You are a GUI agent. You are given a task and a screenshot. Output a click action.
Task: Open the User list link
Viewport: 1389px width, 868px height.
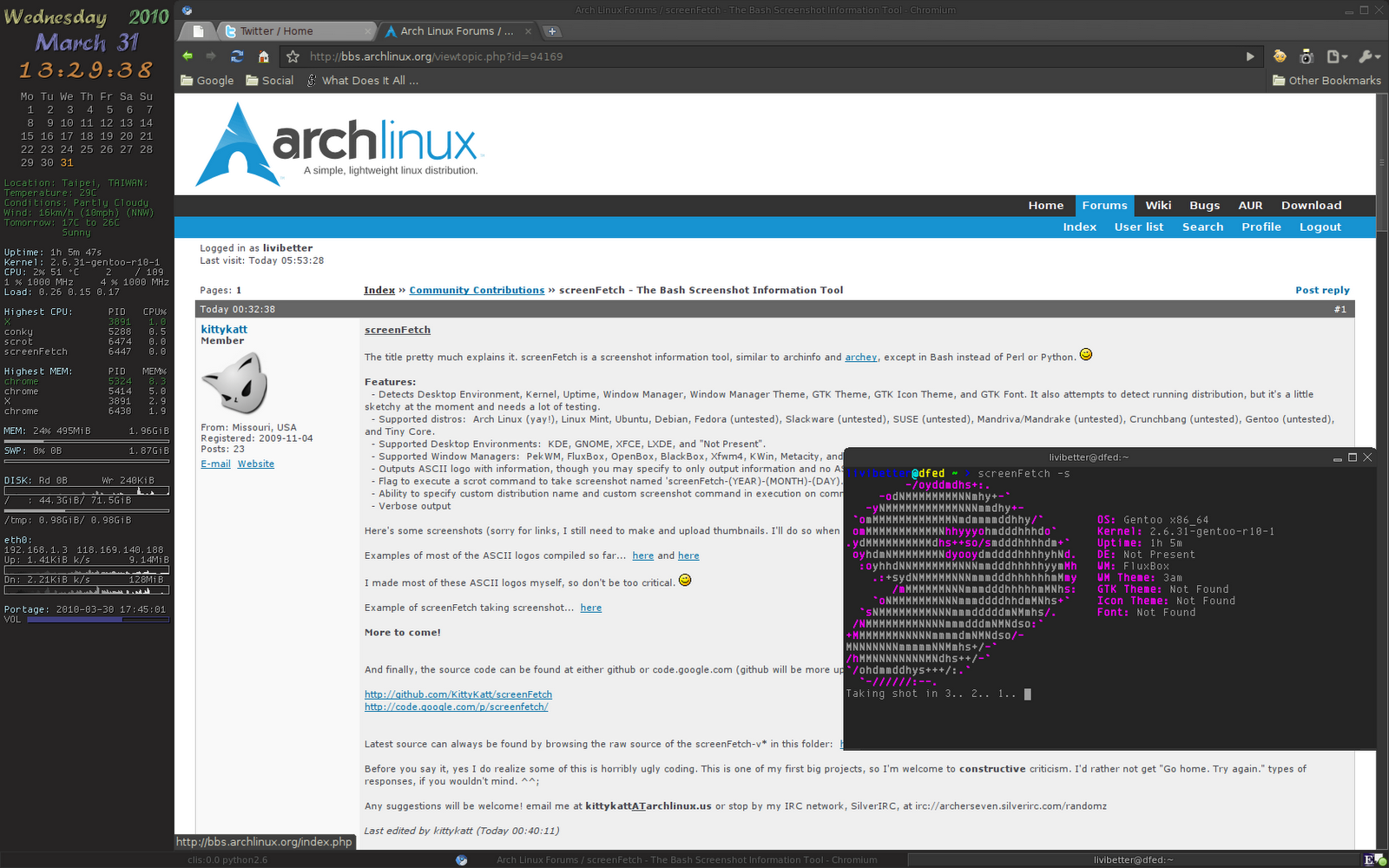(x=1138, y=227)
